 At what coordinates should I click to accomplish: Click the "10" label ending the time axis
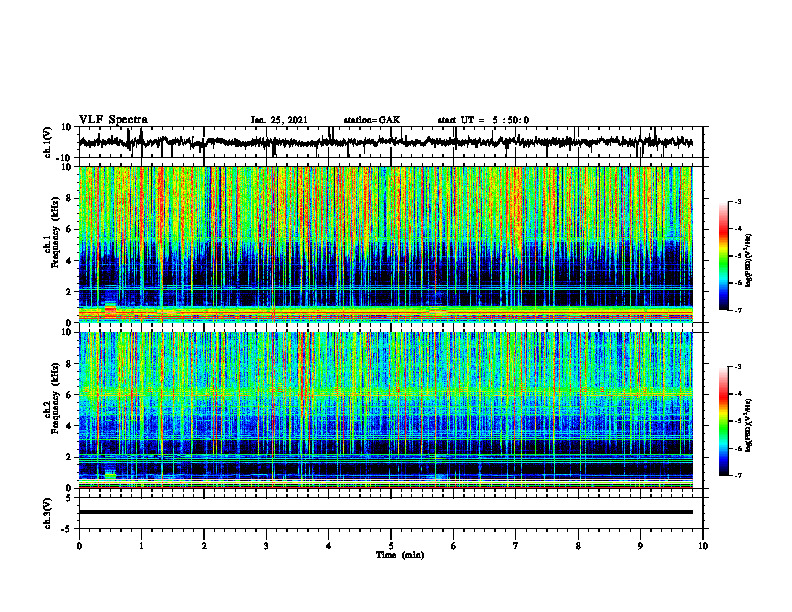[703, 546]
